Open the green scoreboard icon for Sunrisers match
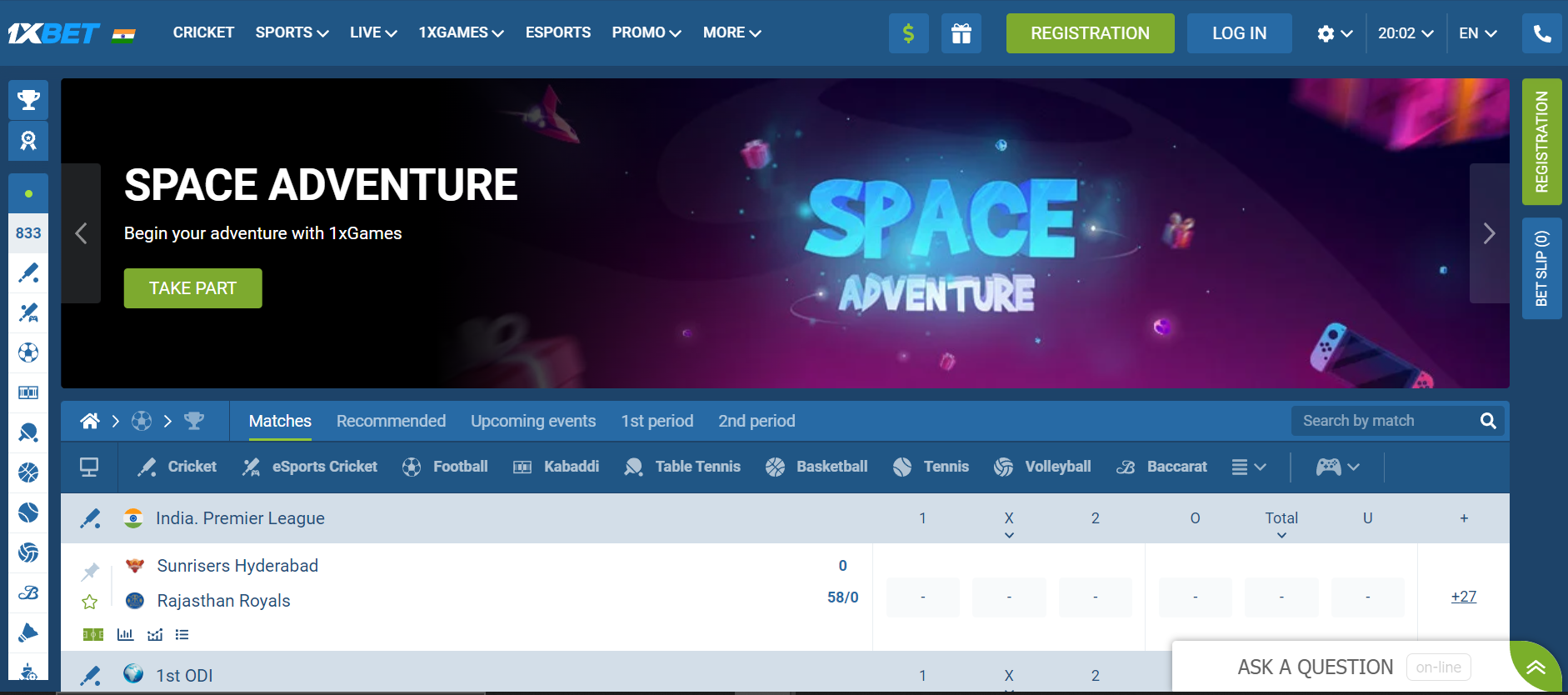Viewport: 1568px width, 695px height. [x=93, y=635]
